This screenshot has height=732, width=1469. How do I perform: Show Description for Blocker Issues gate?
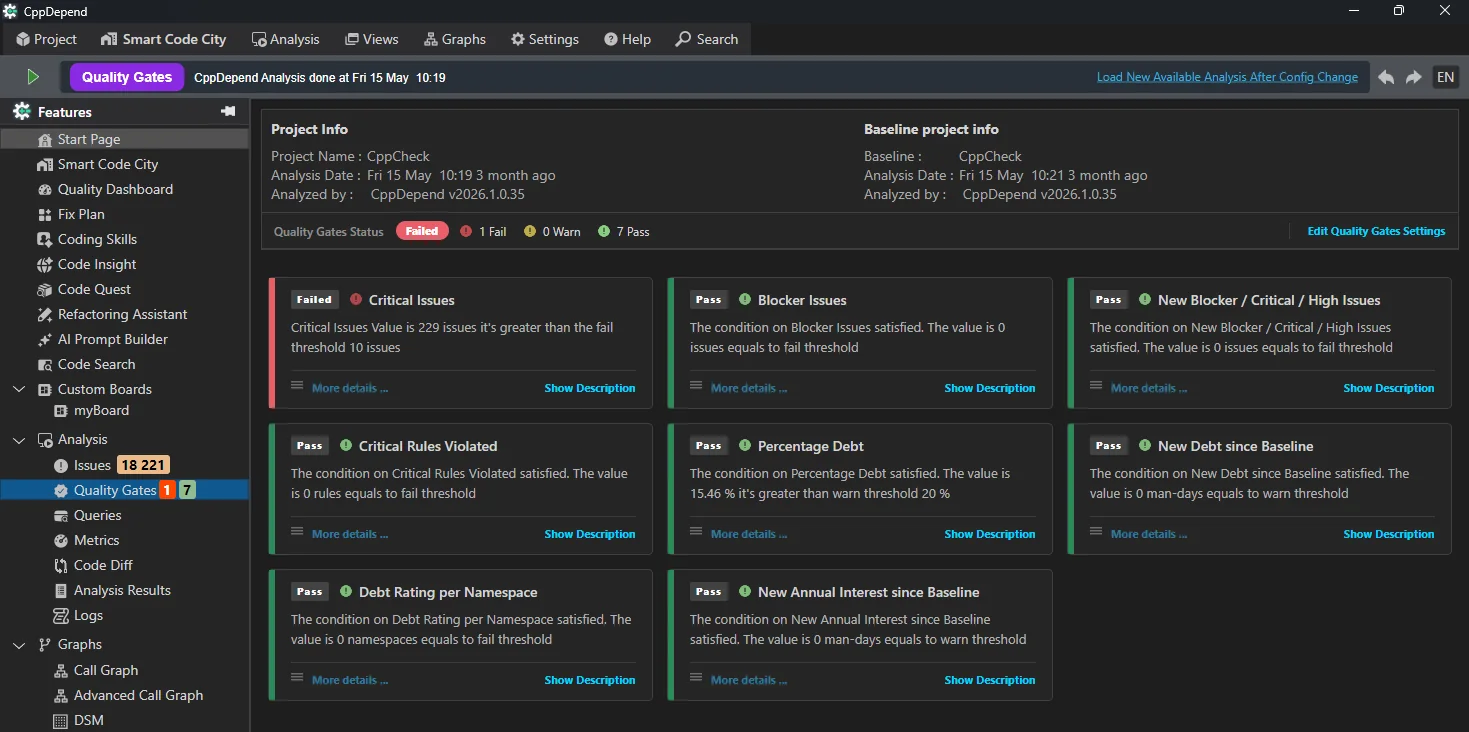(x=990, y=388)
